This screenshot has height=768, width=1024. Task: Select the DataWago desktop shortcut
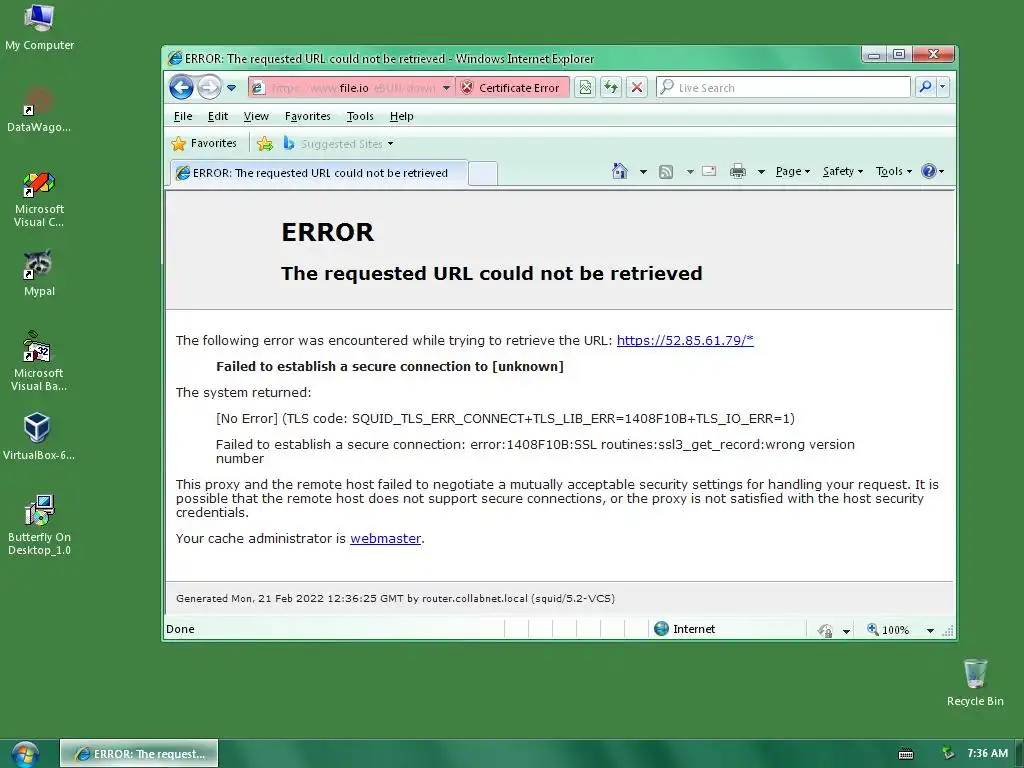point(39,109)
